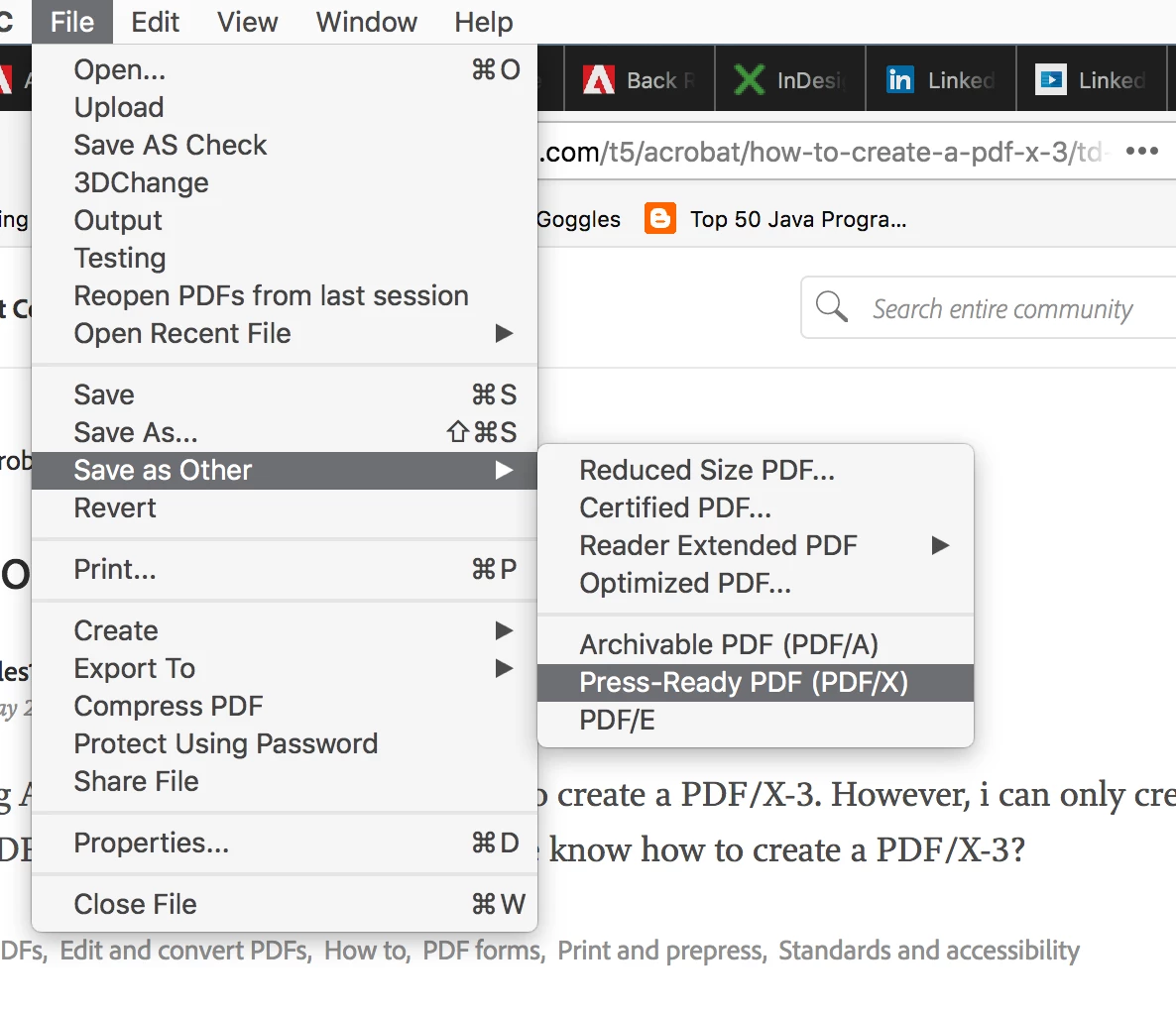1176x1013 pixels.
Task: Click Standards and accessibility tag
Action: [x=928, y=950]
